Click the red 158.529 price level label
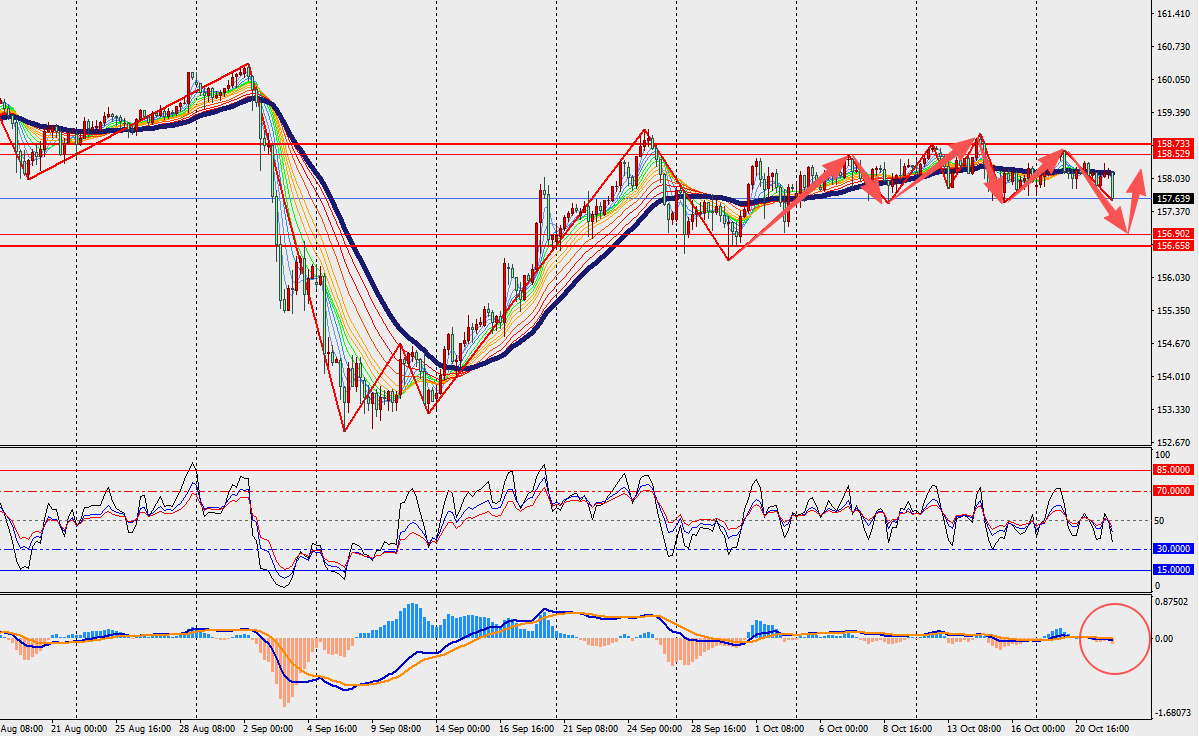 point(1174,154)
